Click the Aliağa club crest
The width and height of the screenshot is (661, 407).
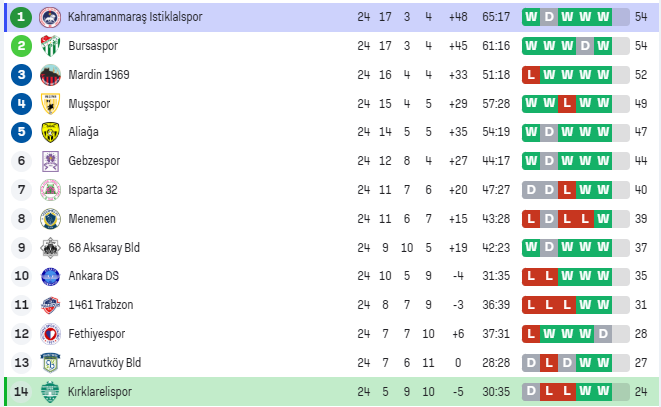tap(50, 132)
